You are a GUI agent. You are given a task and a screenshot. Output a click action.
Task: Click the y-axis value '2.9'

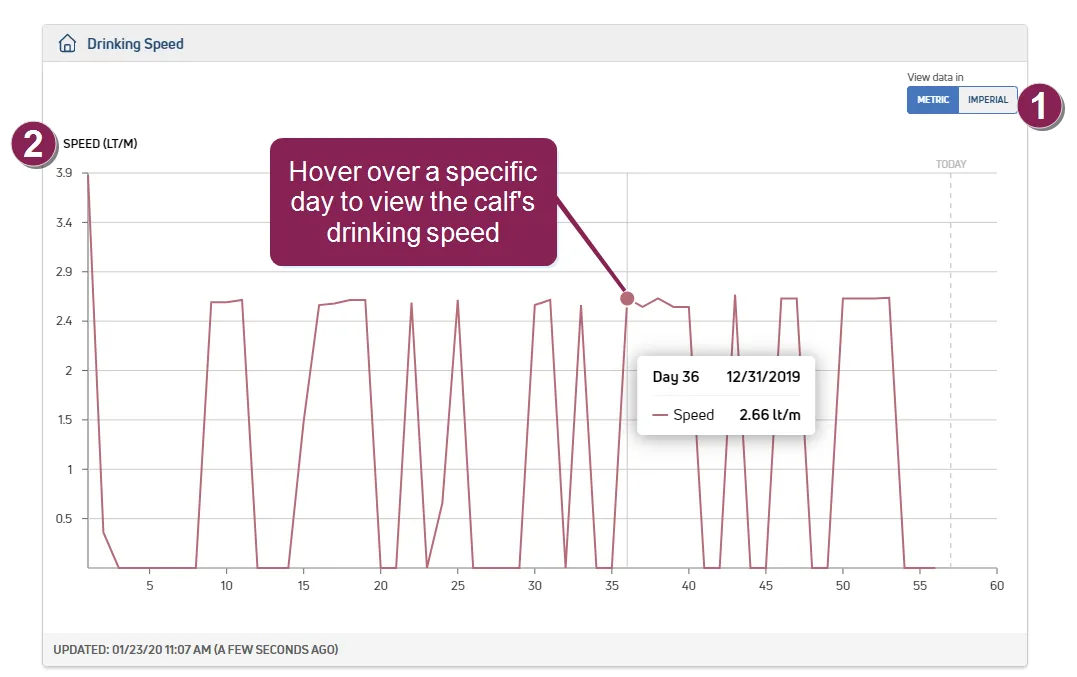pos(64,272)
